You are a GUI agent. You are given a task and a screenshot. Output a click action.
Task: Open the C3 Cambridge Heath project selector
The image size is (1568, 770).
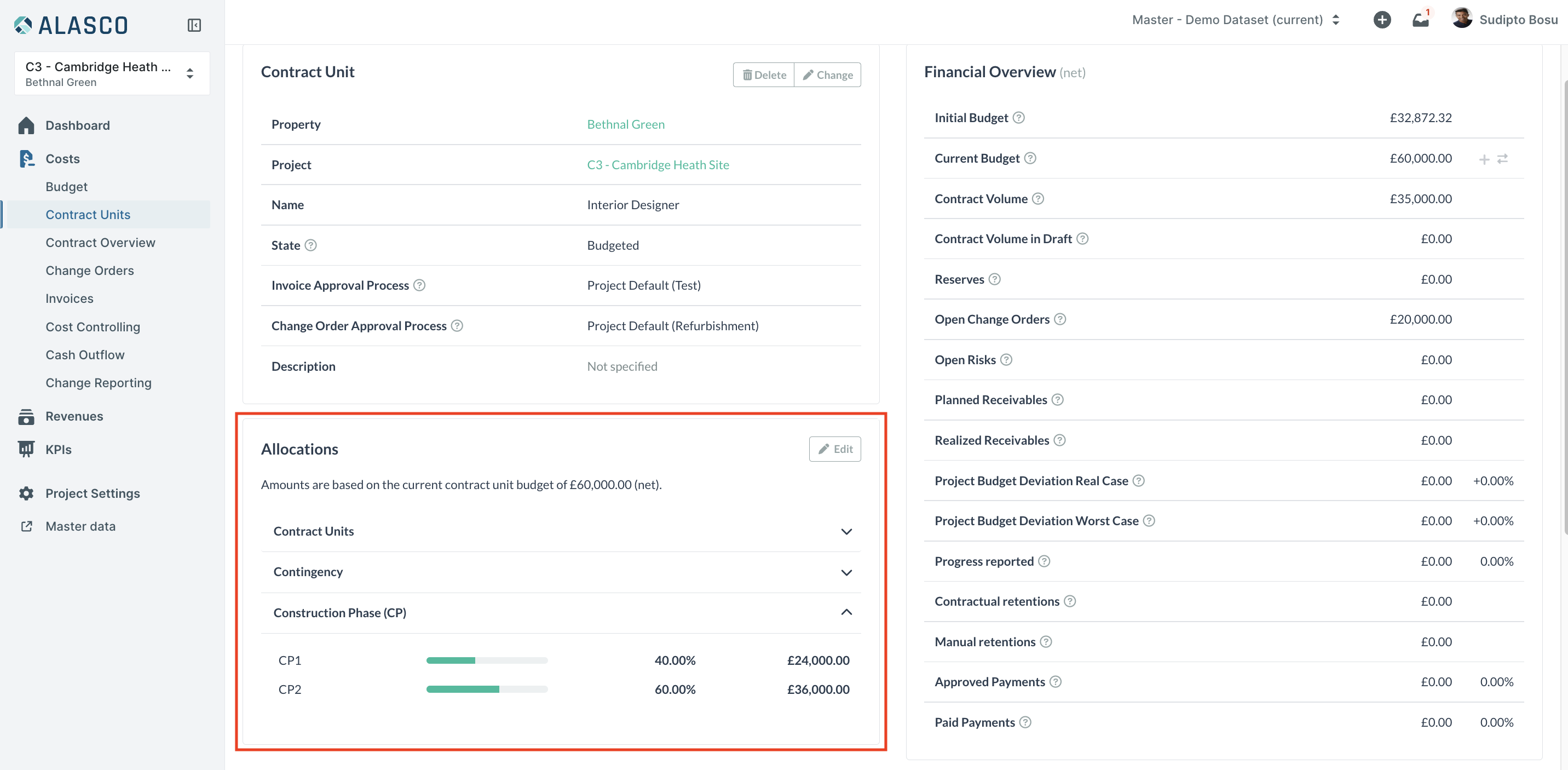tap(112, 73)
